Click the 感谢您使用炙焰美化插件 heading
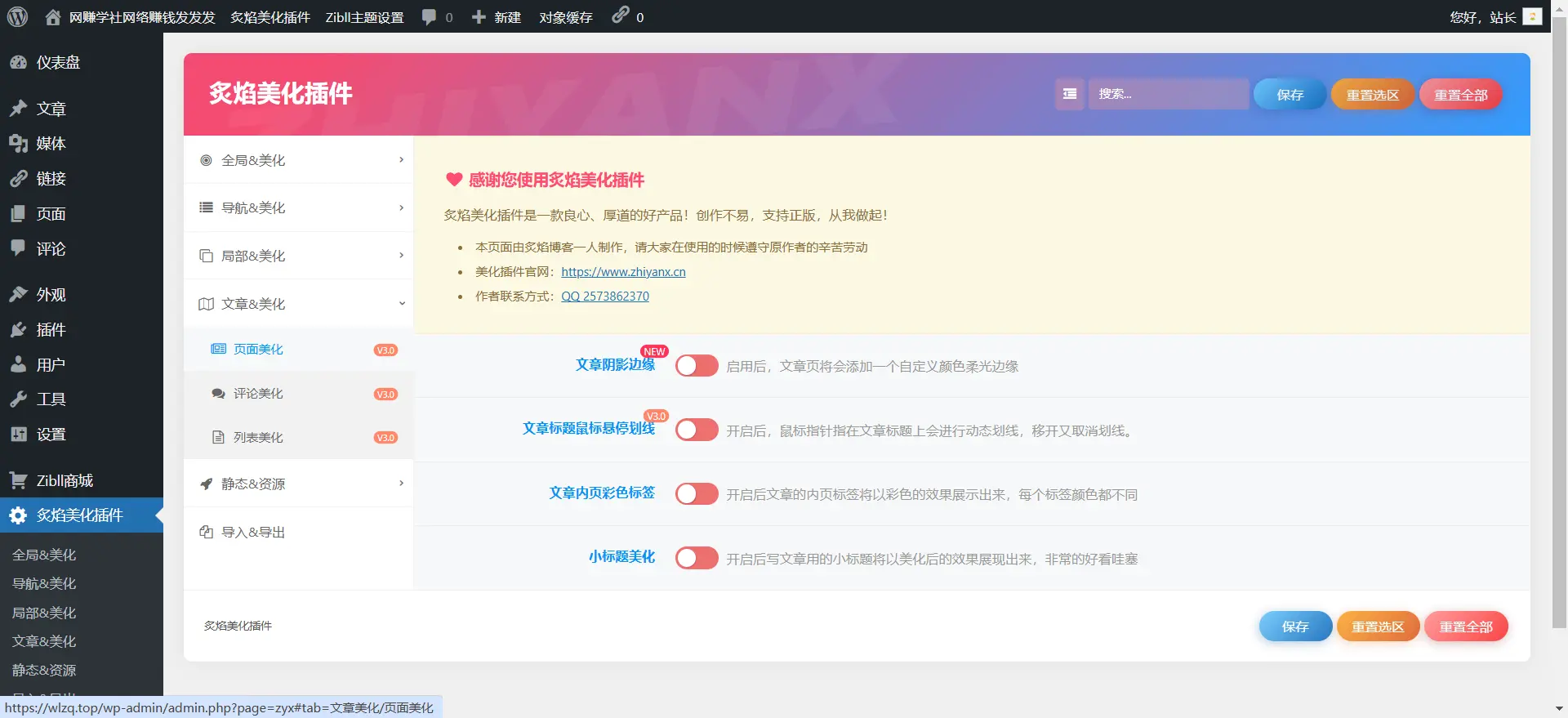Viewport: 1568px width, 718px height. pos(556,180)
